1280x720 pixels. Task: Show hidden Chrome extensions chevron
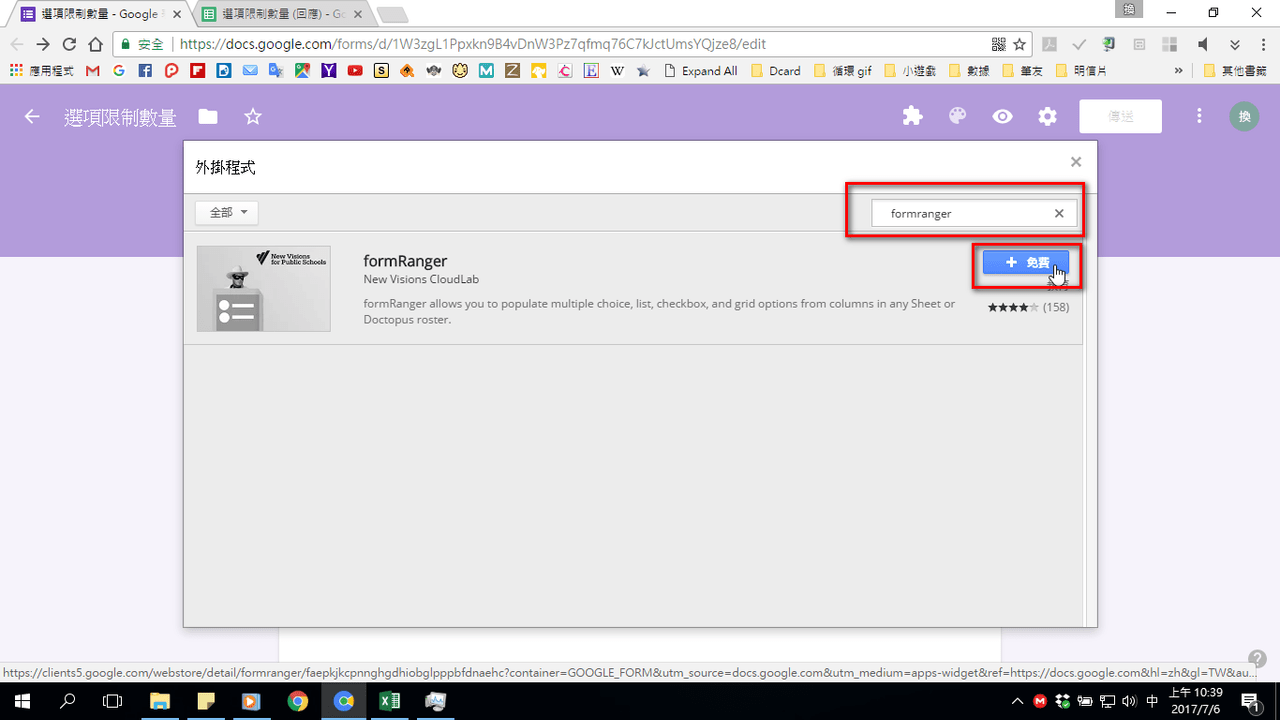[x=1235, y=44]
